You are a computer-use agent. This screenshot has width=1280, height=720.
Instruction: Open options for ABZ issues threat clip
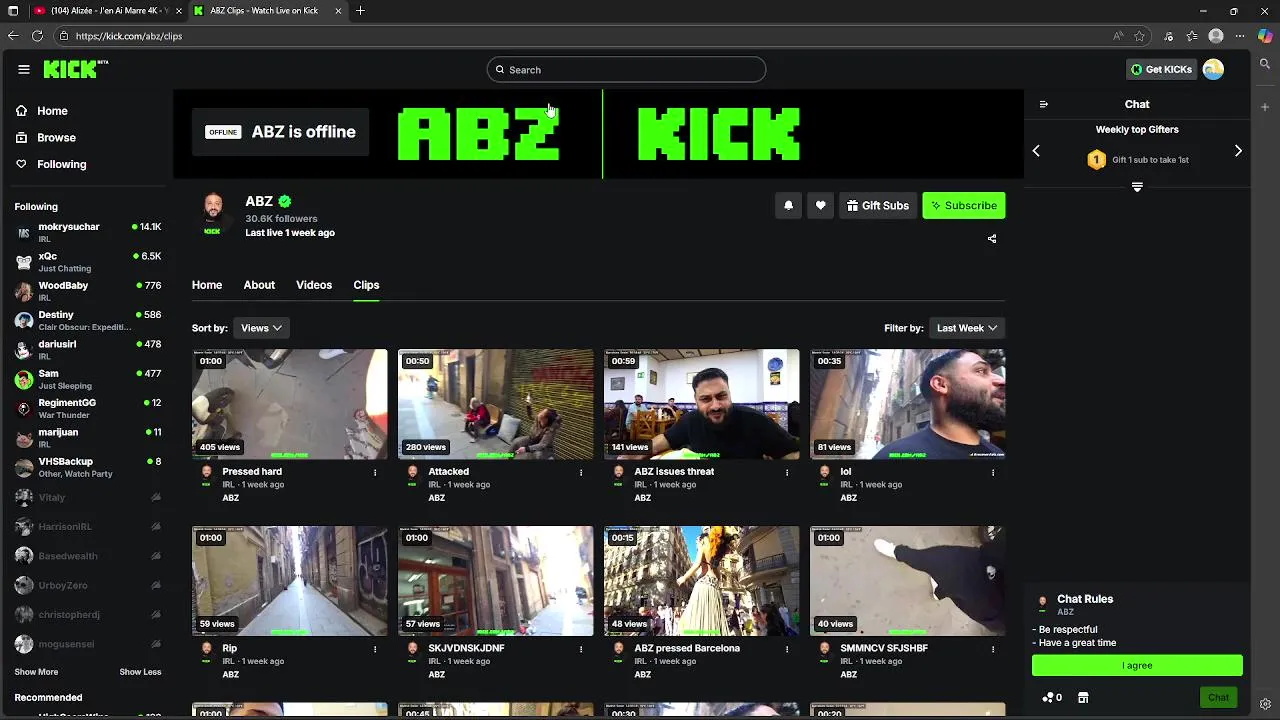point(787,472)
